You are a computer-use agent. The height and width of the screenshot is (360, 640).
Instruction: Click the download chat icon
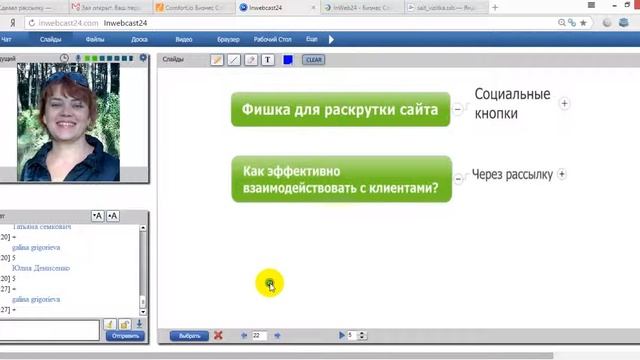(x=139, y=324)
